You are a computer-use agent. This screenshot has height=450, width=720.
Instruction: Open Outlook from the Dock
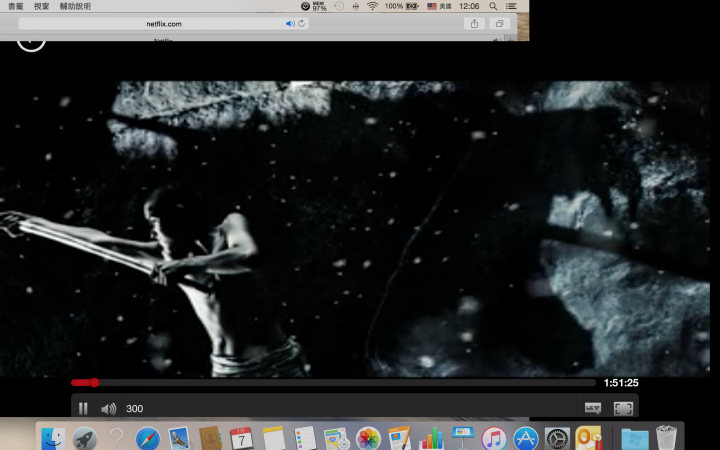click(588, 439)
